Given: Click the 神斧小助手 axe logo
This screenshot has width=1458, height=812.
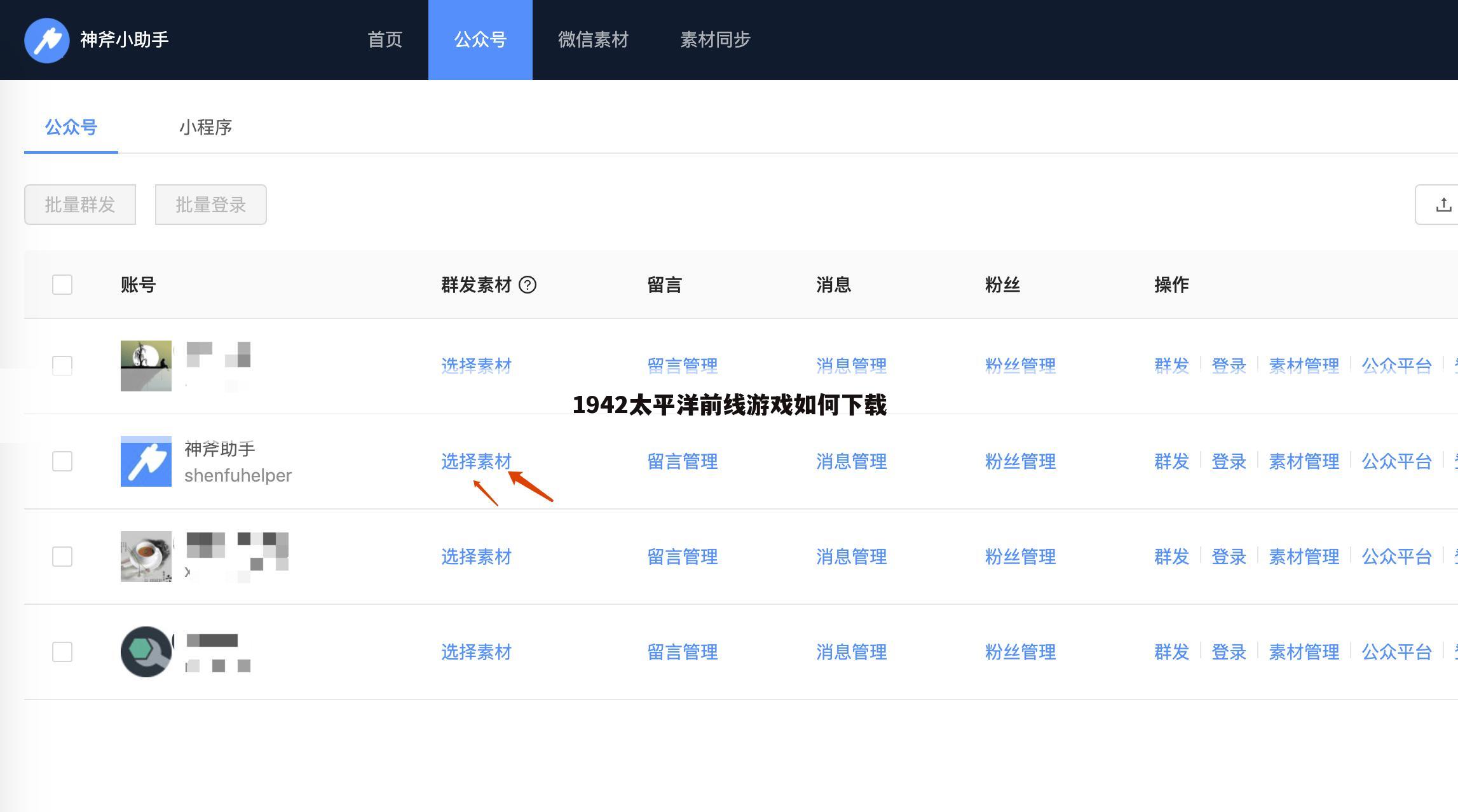Looking at the screenshot, I should click(x=46, y=40).
